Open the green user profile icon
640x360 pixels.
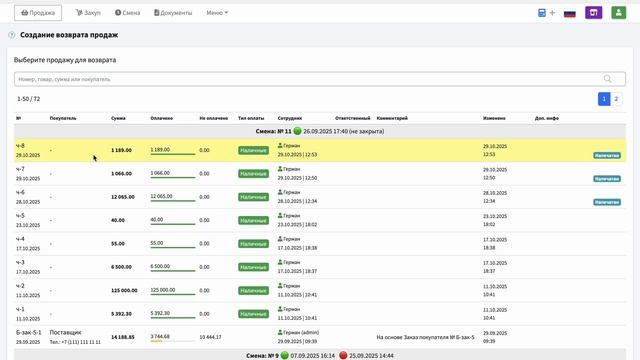[x=618, y=13]
